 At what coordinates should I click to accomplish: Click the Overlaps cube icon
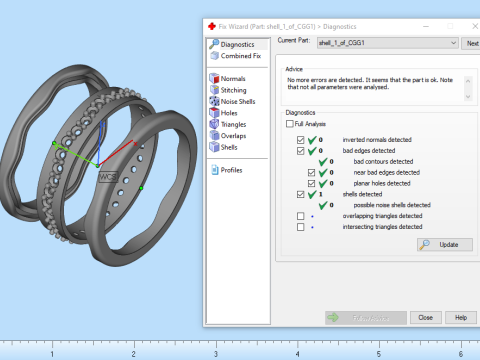pos(214,136)
